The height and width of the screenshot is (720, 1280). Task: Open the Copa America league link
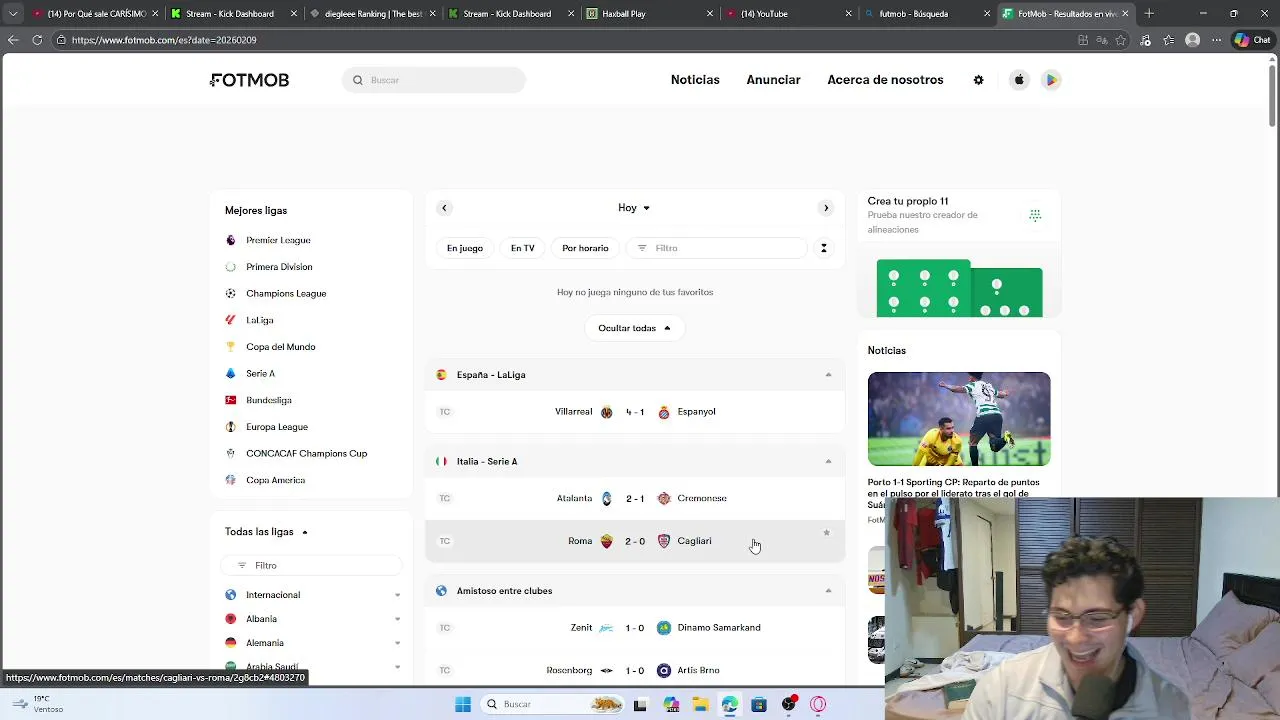pyautogui.click(x=276, y=480)
